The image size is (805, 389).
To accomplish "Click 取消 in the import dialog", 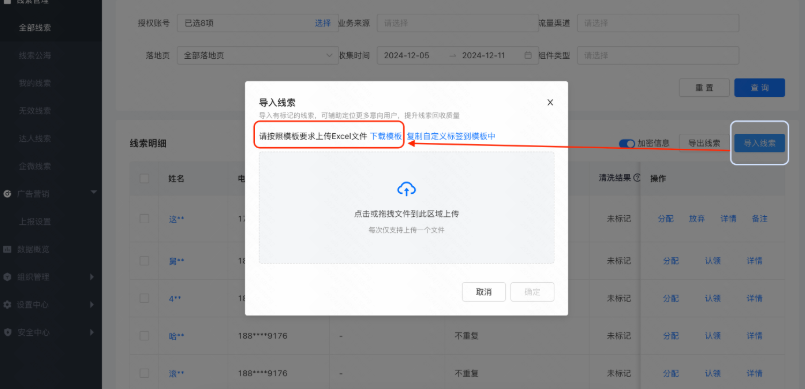I will [x=484, y=292].
